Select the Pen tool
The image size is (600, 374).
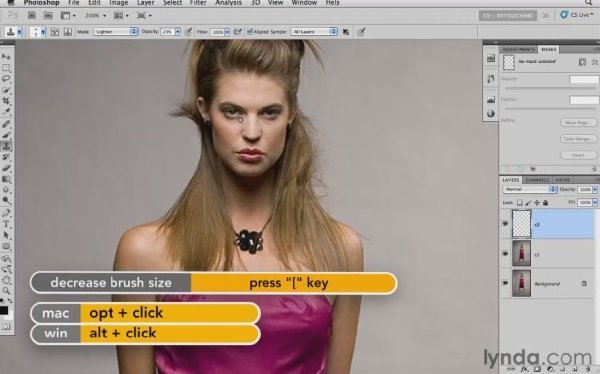coord(6,213)
